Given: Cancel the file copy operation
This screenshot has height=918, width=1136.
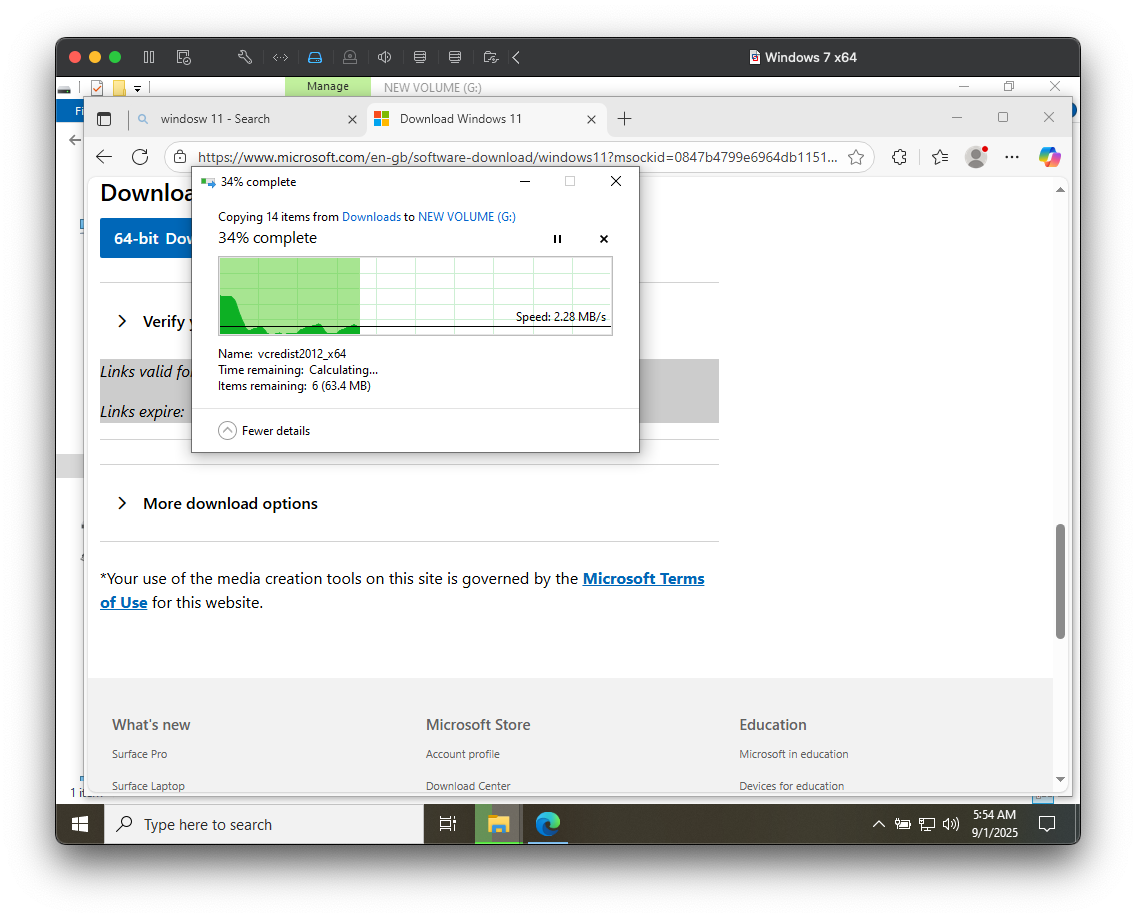Looking at the screenshot, I should point(604,239).
